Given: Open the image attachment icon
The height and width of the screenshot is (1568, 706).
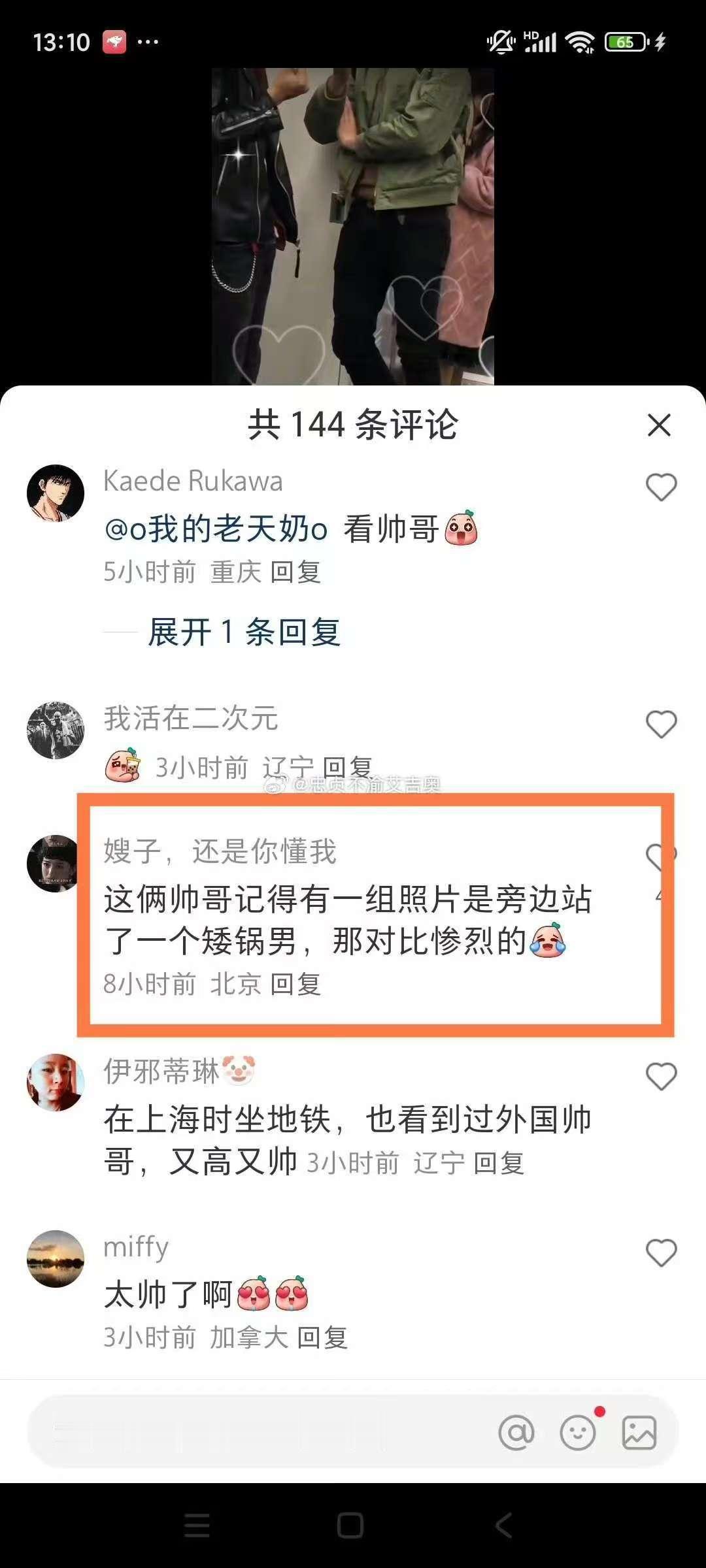Looking at the screenshot, I should 639,1433.
